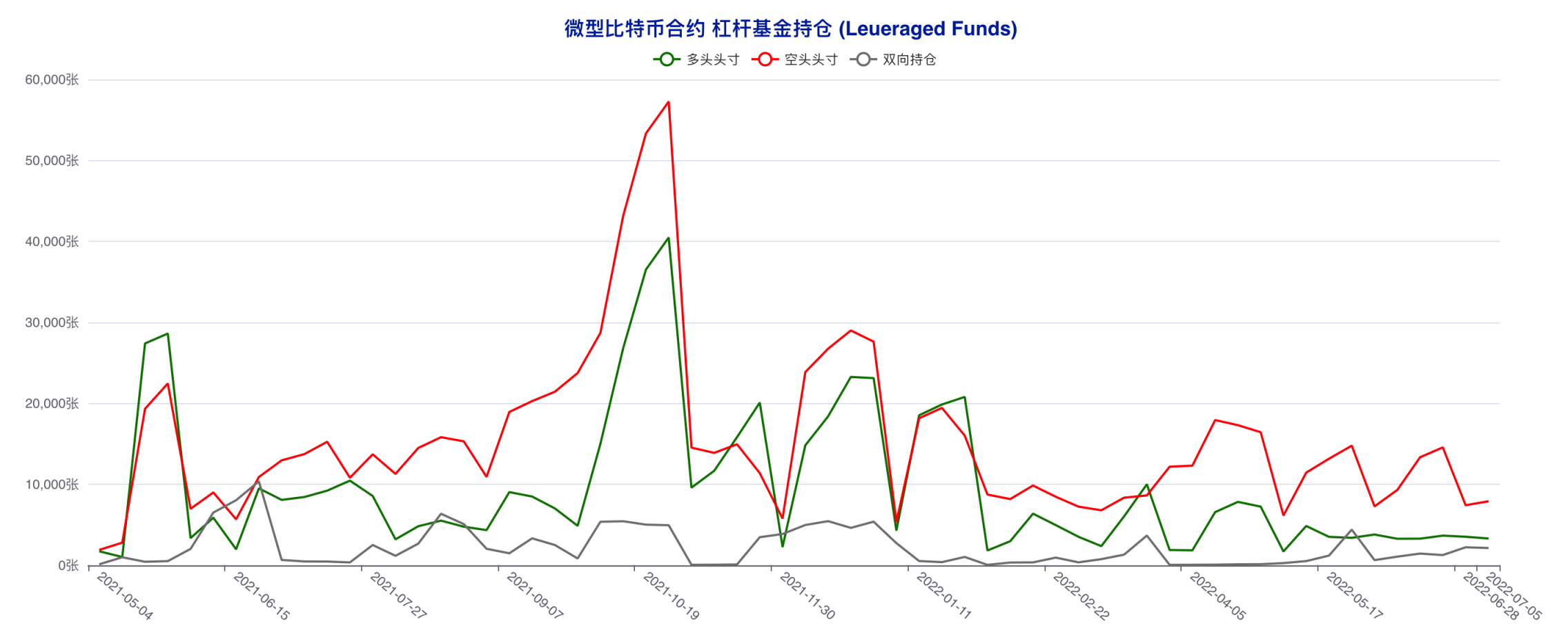Click the 2022-02-22 date label

coord(1081,596)
